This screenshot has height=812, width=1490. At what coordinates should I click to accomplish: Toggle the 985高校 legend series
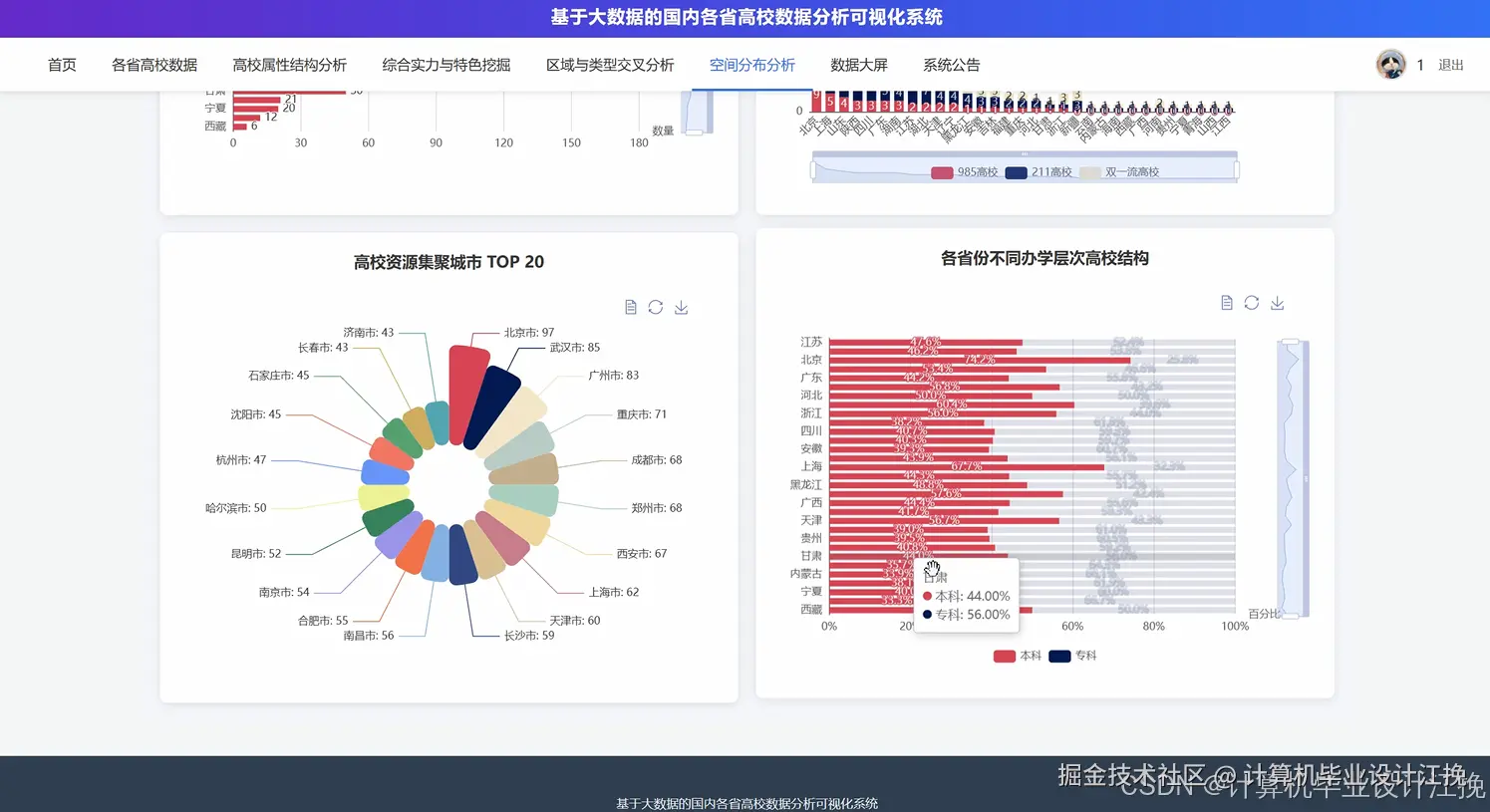tap(965, 172)
